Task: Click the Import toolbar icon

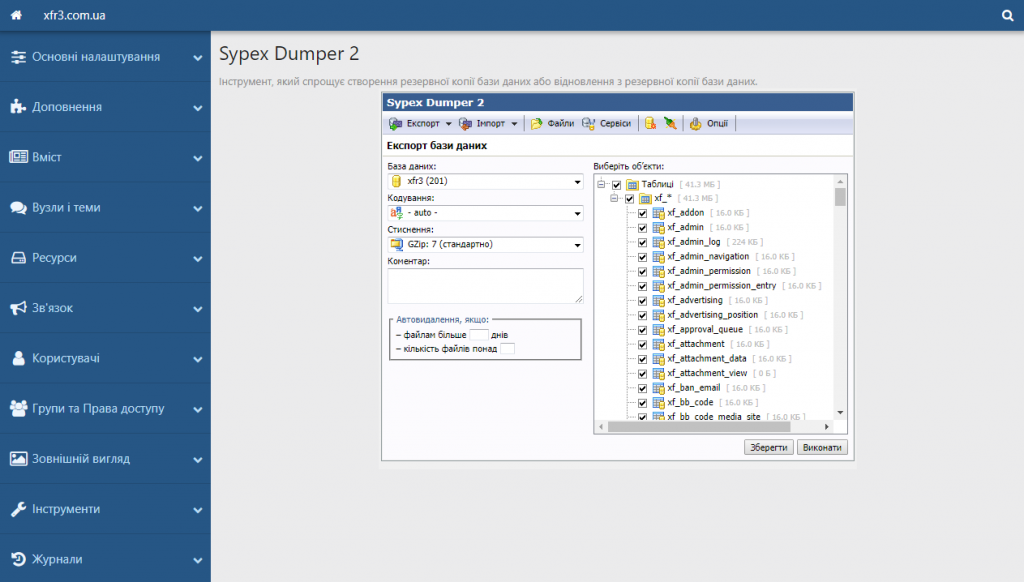Action: pos(466,124)
